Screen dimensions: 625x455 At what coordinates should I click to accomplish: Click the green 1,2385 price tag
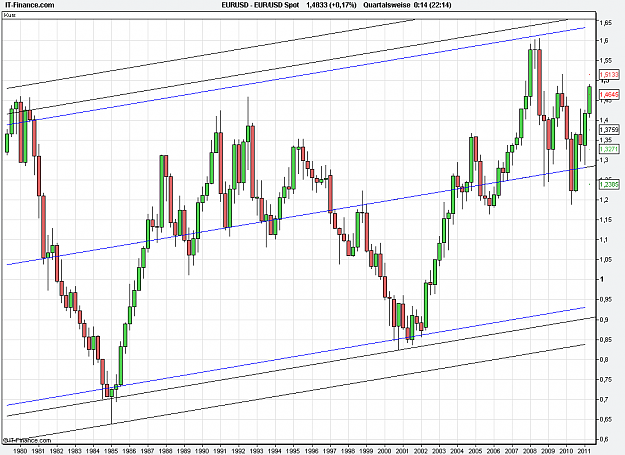tap(609, 184)
